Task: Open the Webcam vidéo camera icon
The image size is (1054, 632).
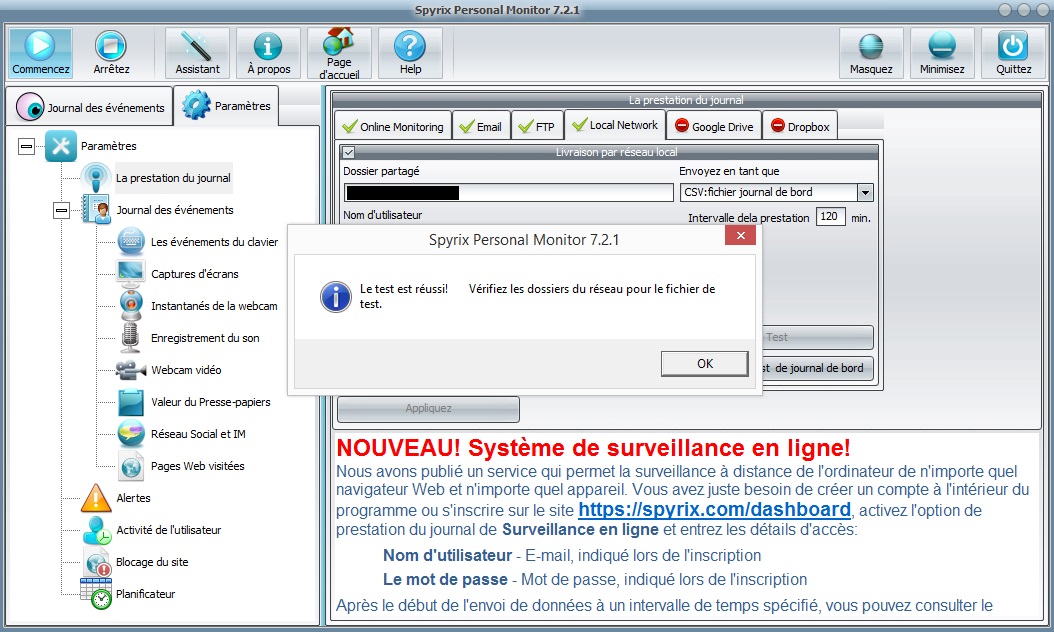Action: [x=130, y=370]
